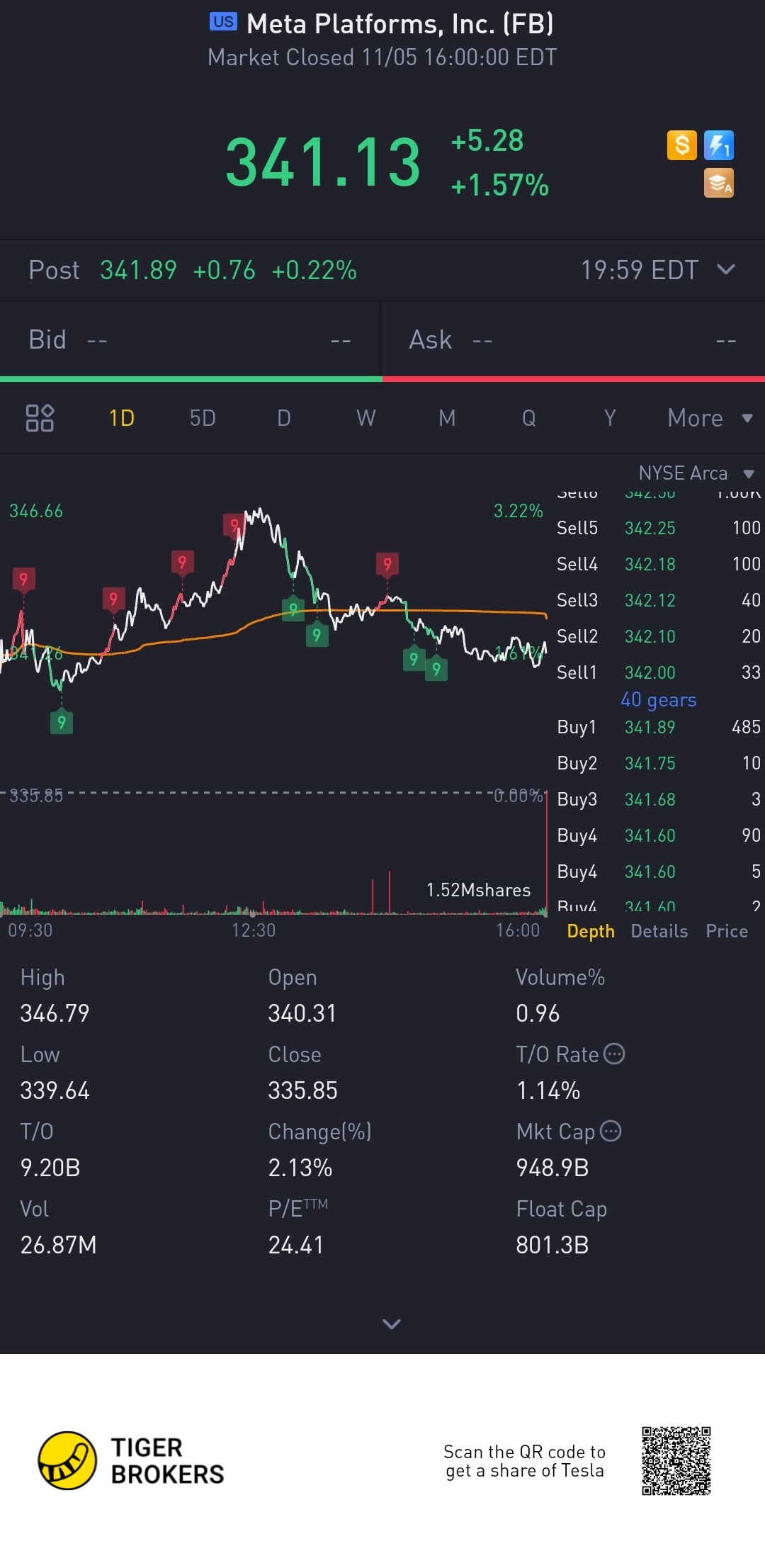Tap the Open value 340.31
The image size is (765, 1568).
click(x=302, y=1013)
